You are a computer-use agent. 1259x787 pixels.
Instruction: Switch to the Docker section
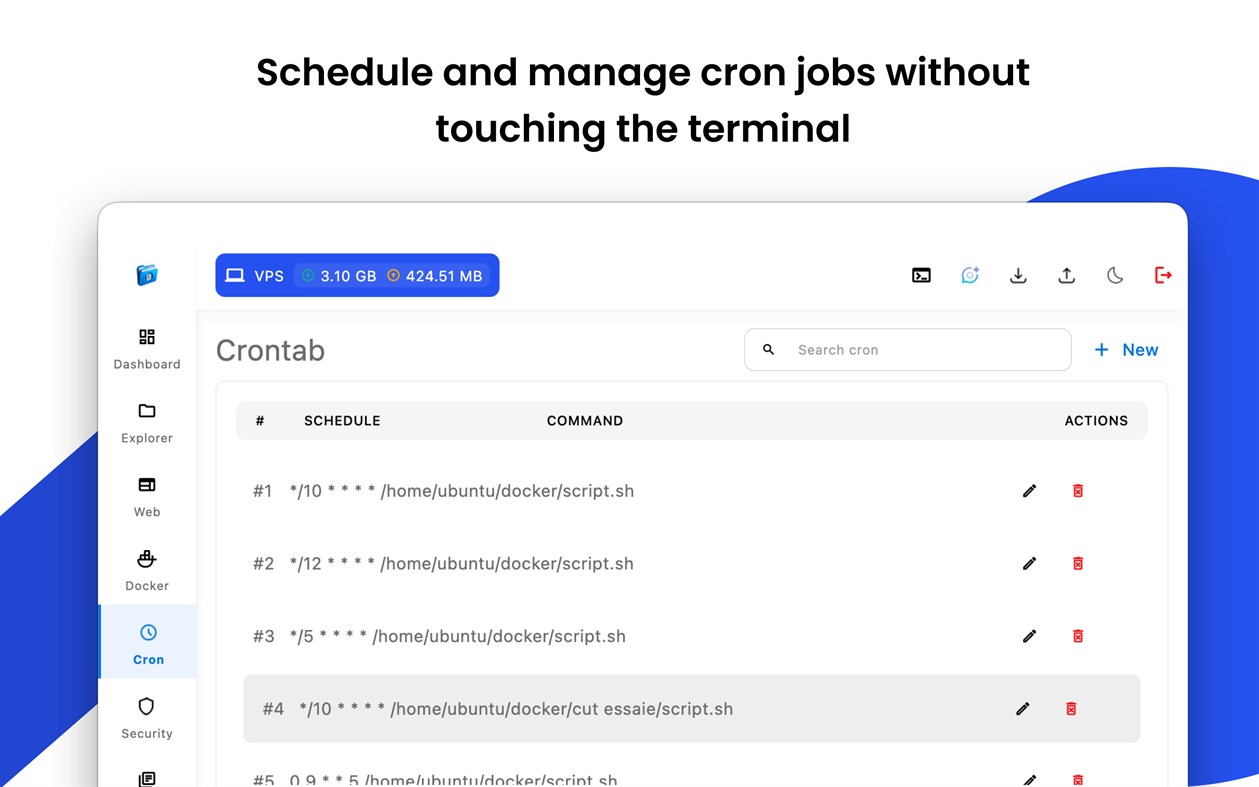click(147, 571)
